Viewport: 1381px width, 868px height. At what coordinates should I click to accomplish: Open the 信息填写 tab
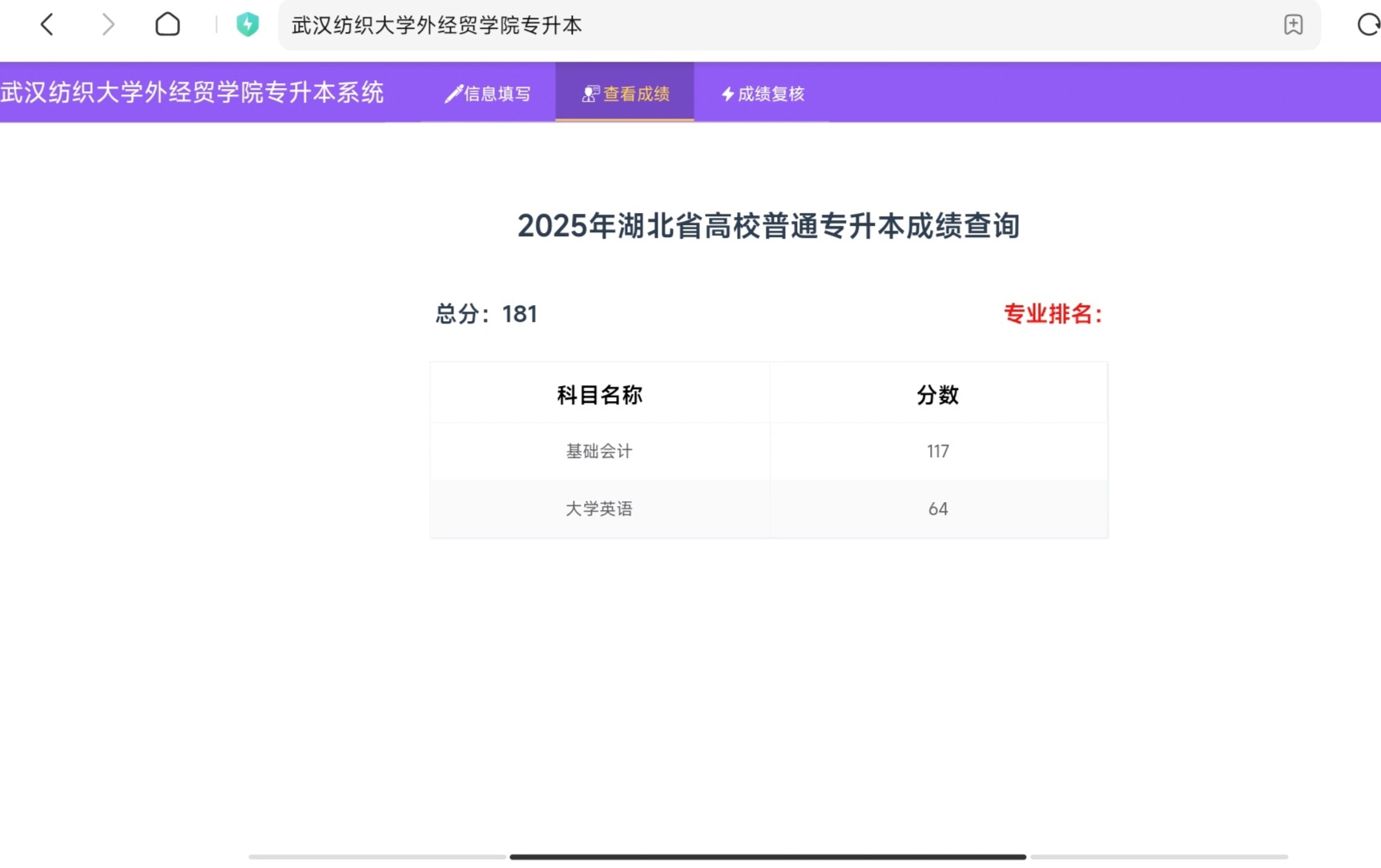click(488, 93)
